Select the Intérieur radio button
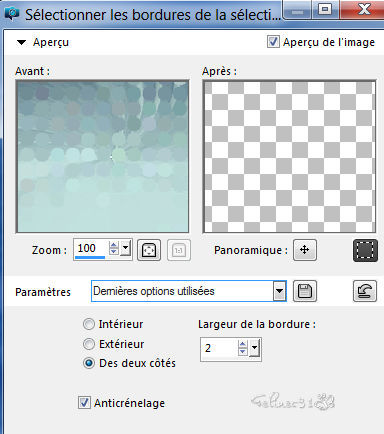This screenshot has width=384, height=434. coord(89,324)
